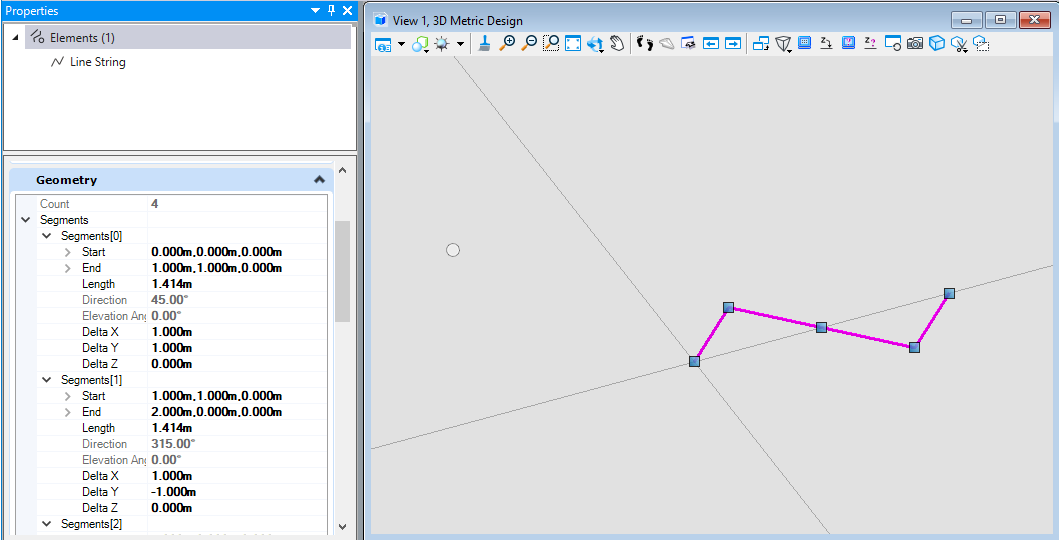Viewport: 1059px width, 540px height.
Task: Close the Properties panel
Action: (x=347, y=10)
